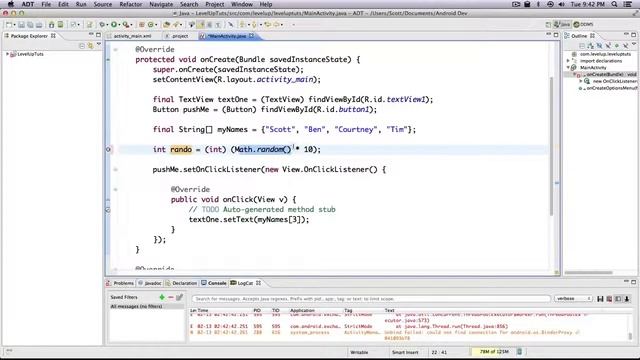The height and width of the screenshot is (360, 640).
Task: Click the LogCat search messages field
Action: pos(371,299)
